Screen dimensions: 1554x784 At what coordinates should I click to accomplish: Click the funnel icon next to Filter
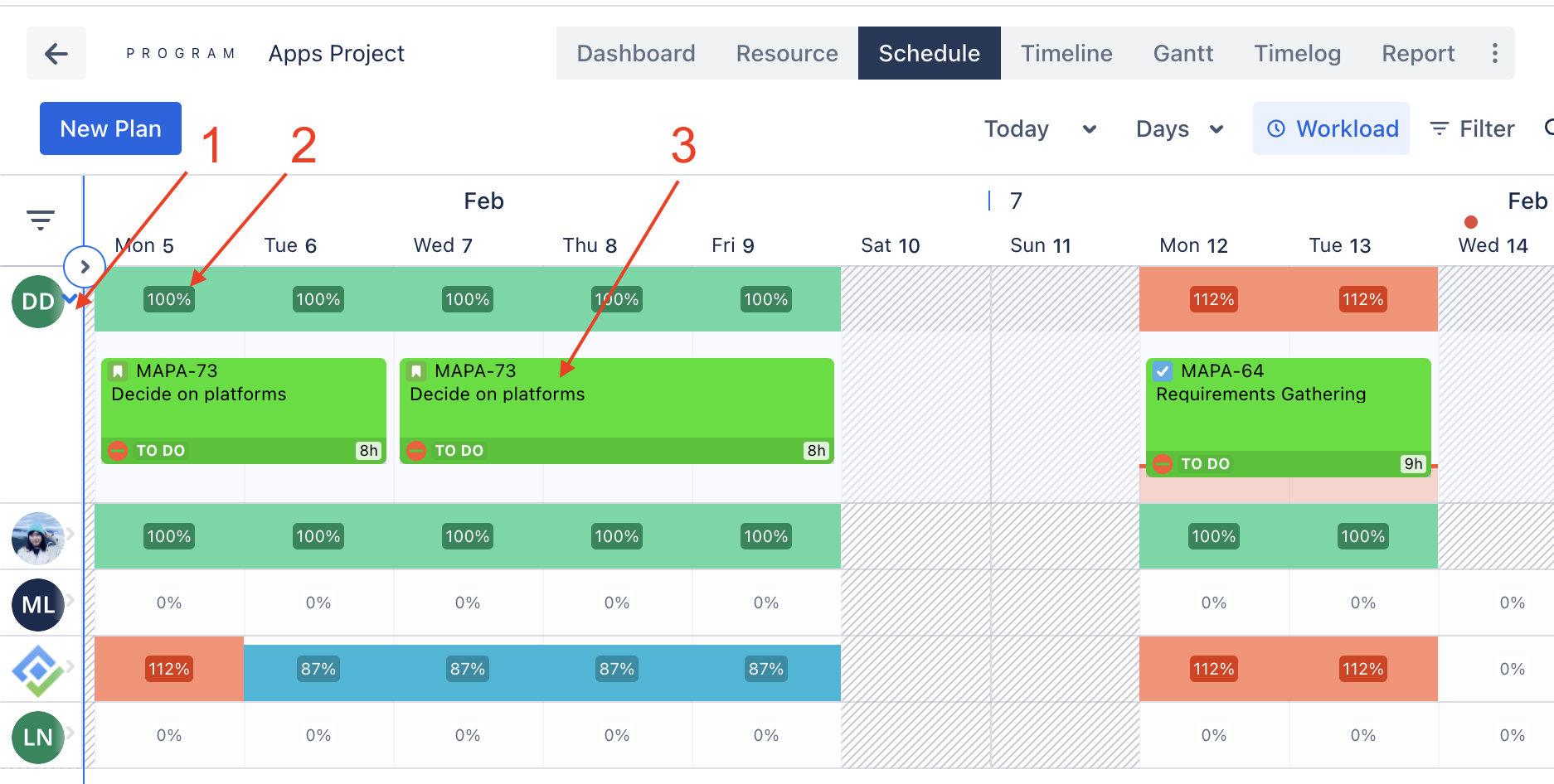click(1439, 128)
